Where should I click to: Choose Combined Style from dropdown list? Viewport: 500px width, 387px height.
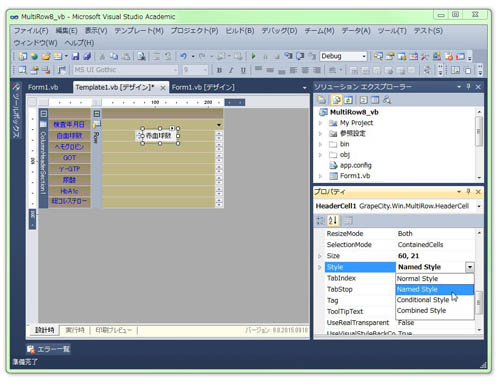click(x=435, y=311)
